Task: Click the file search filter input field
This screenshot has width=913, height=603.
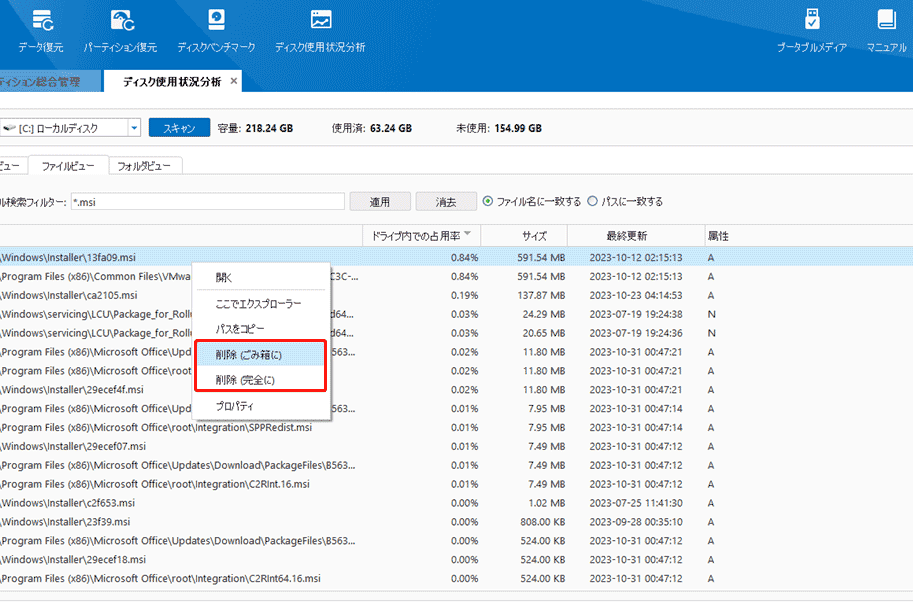Action: click(207, 202)
